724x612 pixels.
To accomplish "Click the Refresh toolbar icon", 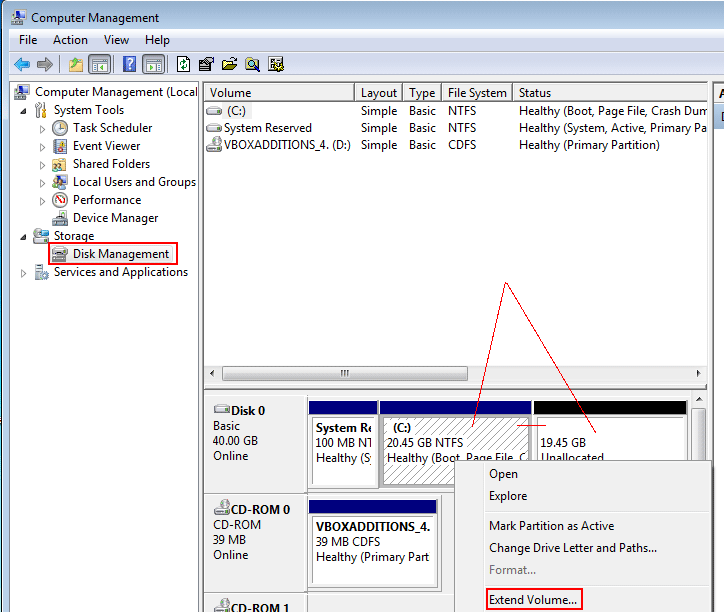I will pyautogui.click(x=184, y=64).
